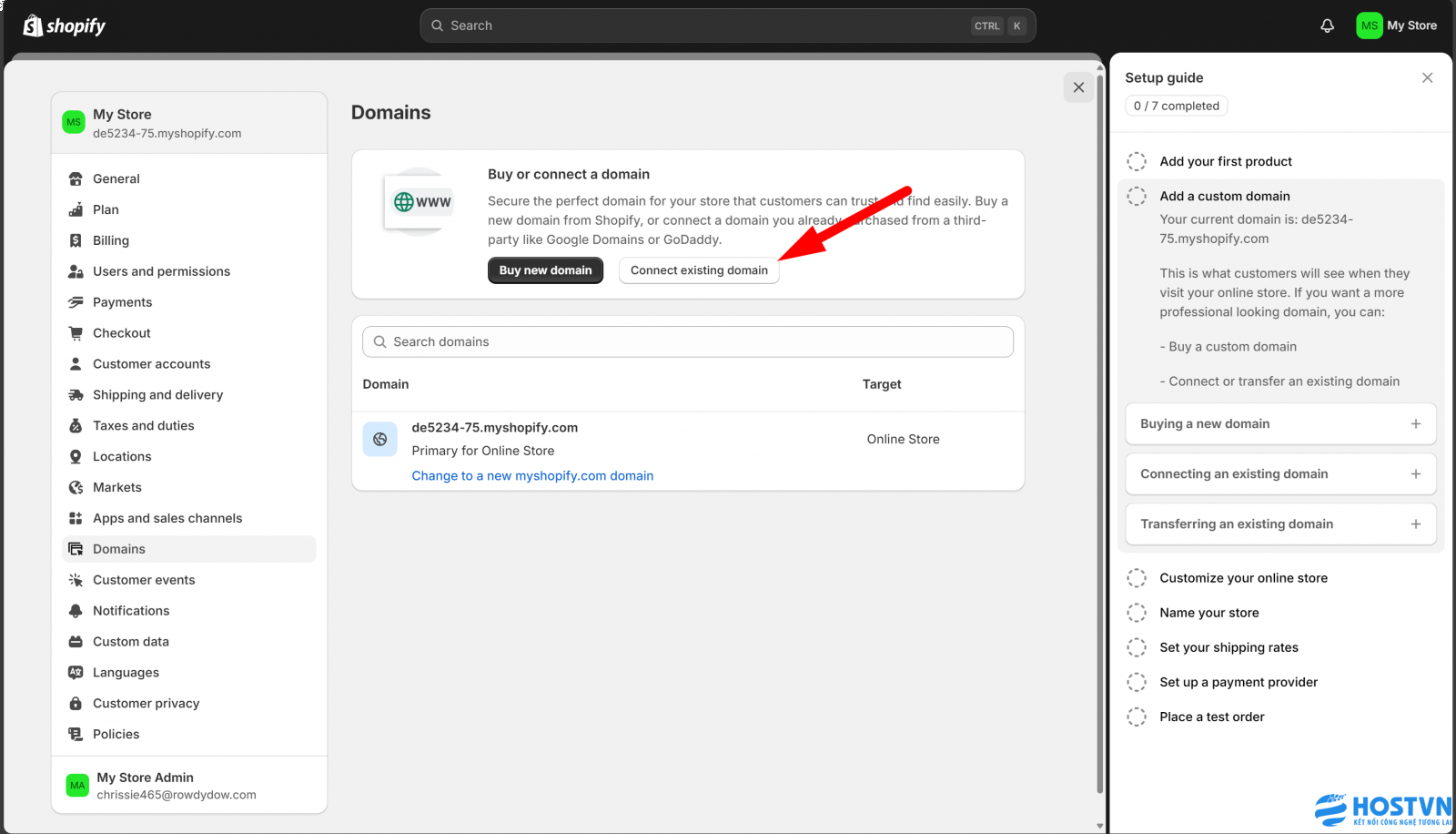Click the top Search bar
This screenshot has height=834, width=1456.
tap(728, 25)
